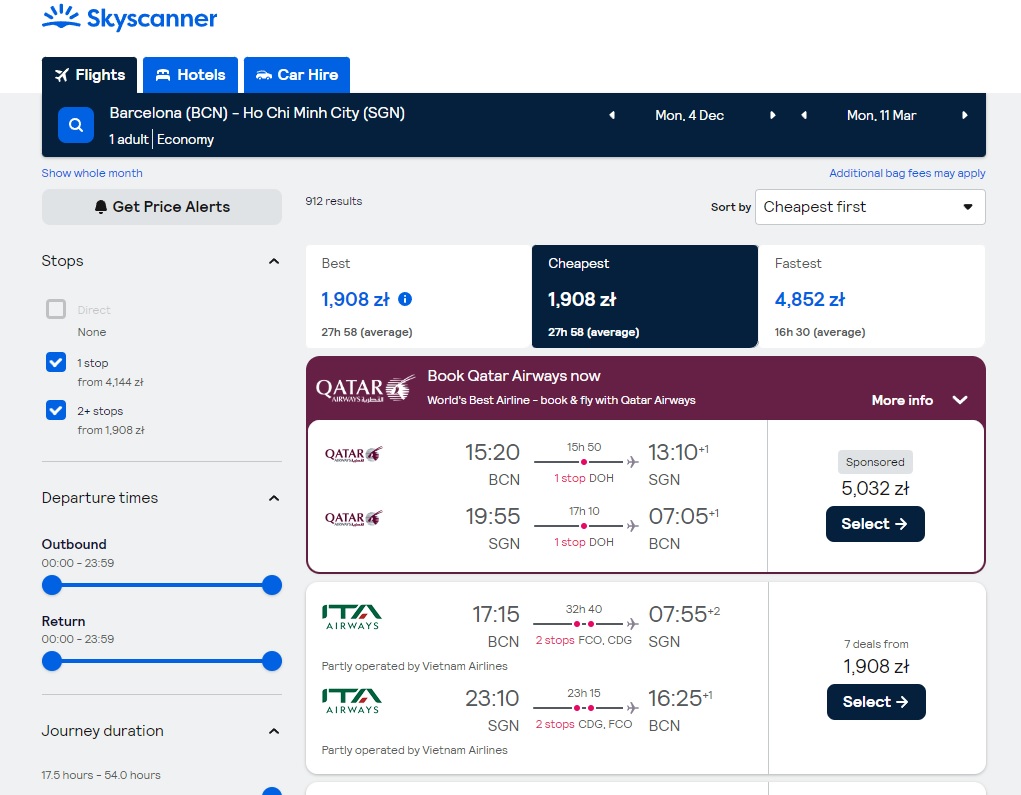The width and height of the screenshot is (1021, 795).
Task: Click Barcelona – Ho Chi Minh City route field
Action: [257, 113]
